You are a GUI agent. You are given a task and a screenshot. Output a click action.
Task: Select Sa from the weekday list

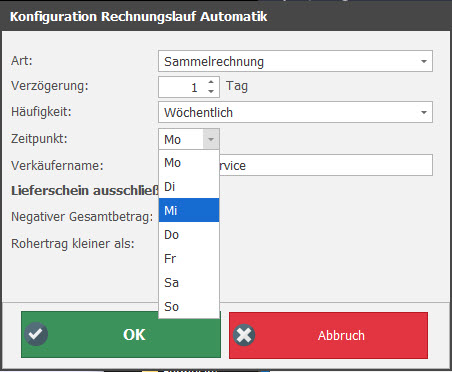tap(189, 283)
